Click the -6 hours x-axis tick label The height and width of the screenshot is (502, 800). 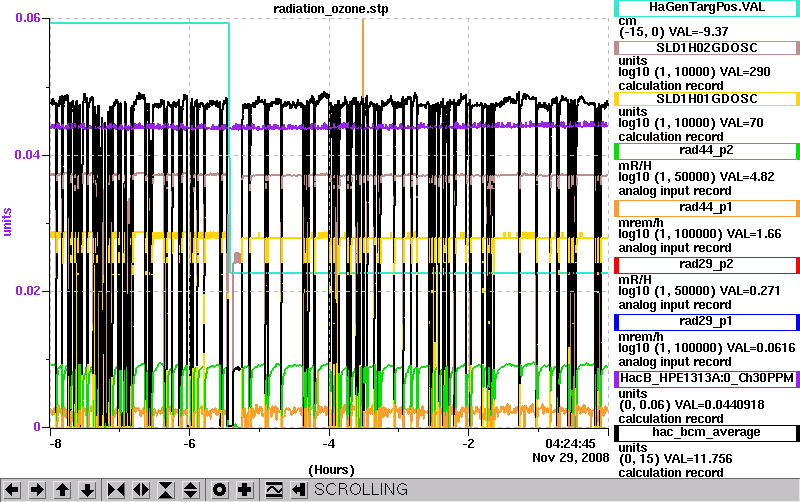tap(189, 443)
